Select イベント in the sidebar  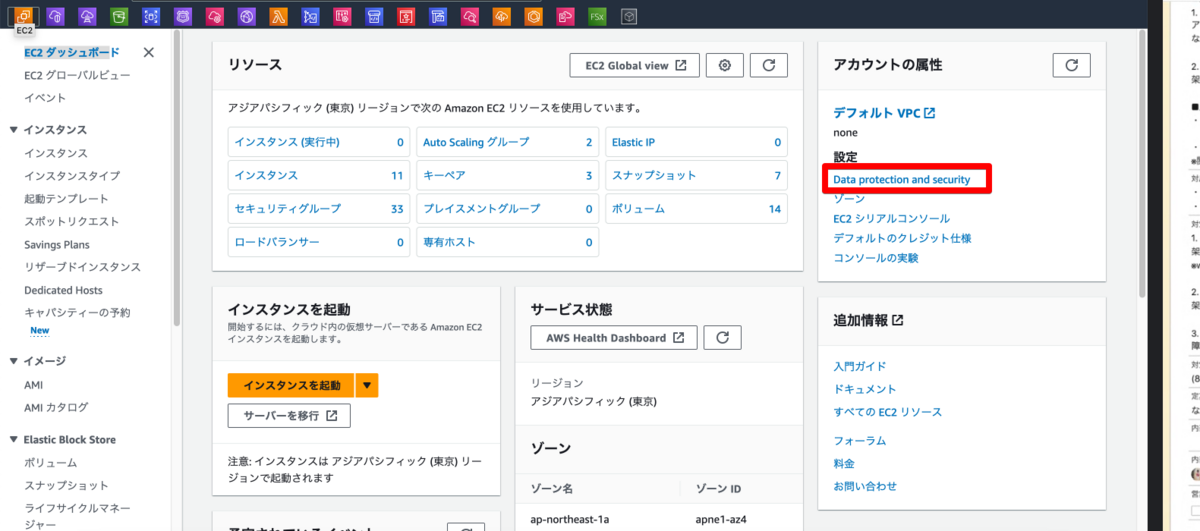45,98
